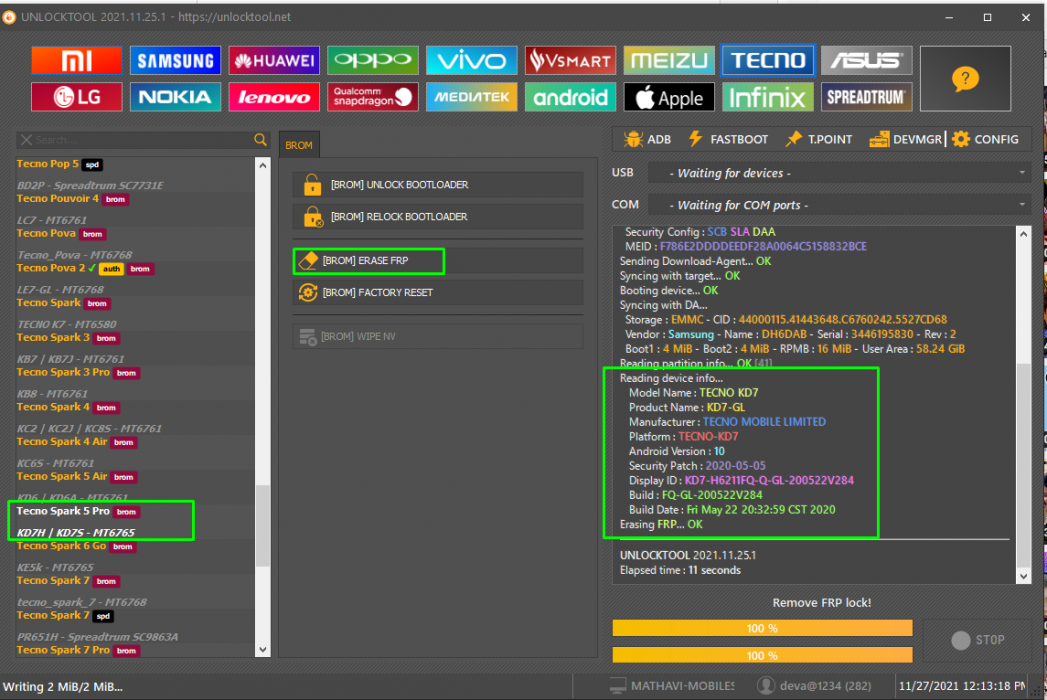Select the Huawei brand logo
This screenshot has width=1047, height=700.
click(x=274, y=61)
